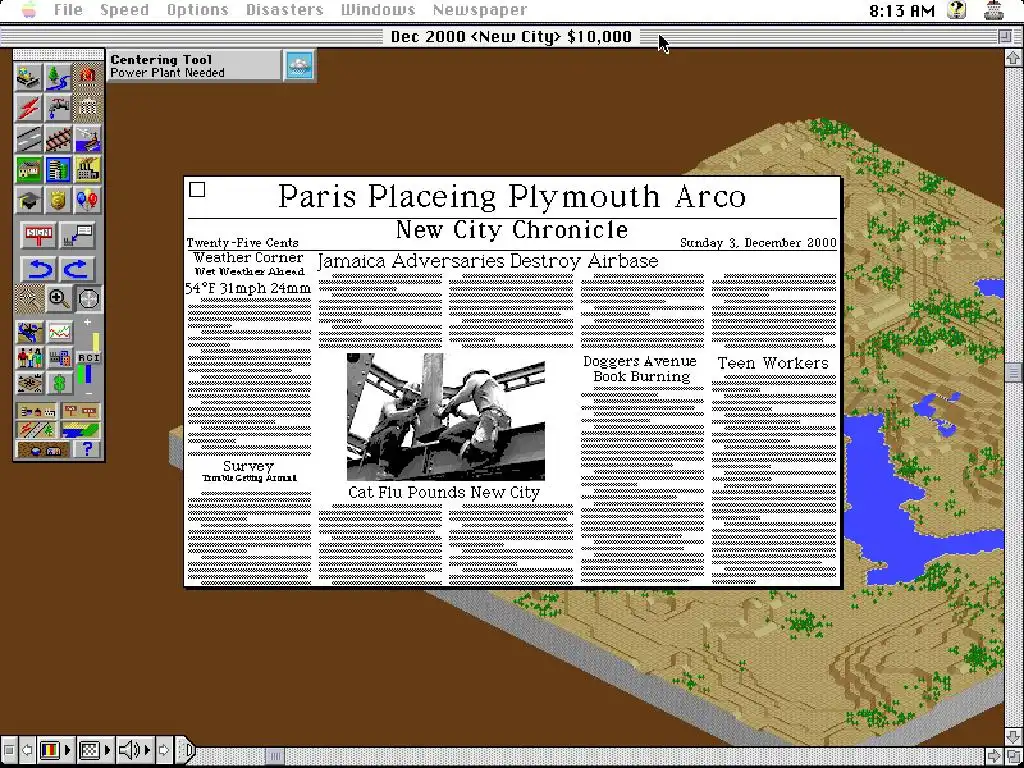
Task: Select the Centering tool
Action: [88, 299]
